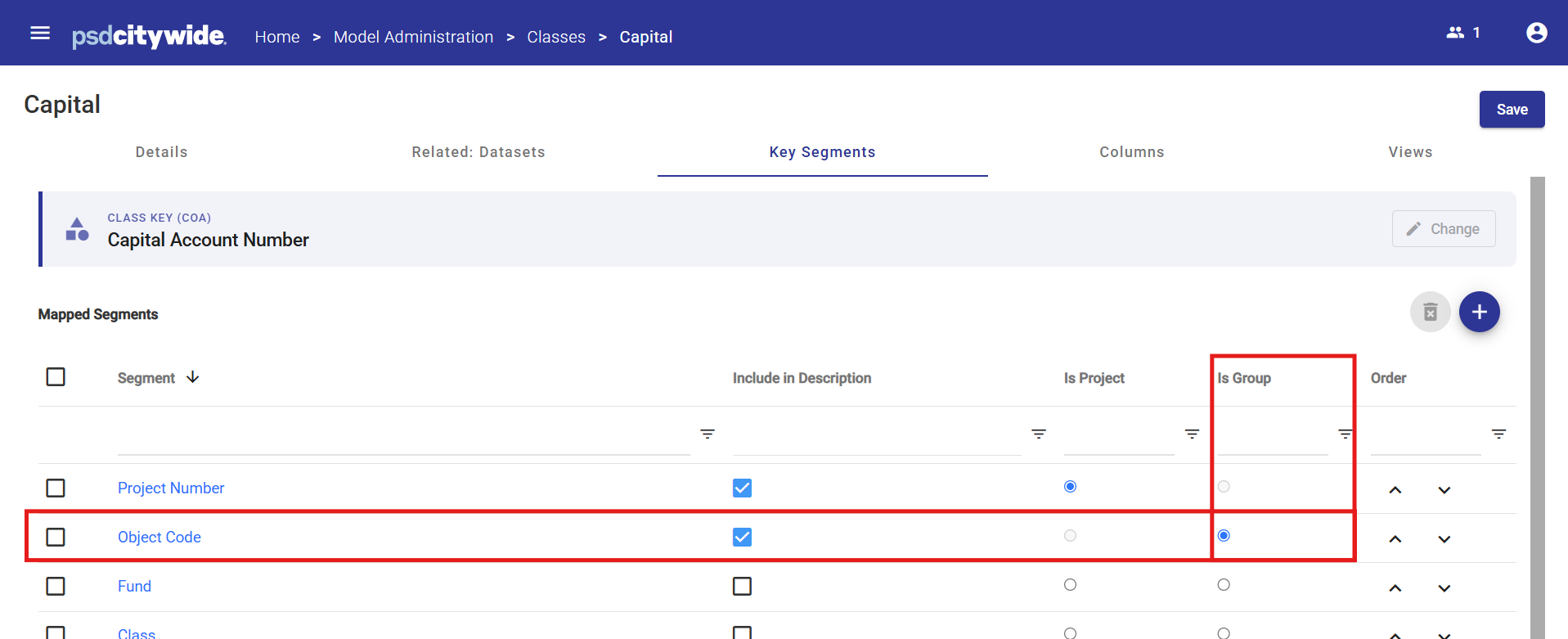Switch to the Views tab

(1410, 152)
